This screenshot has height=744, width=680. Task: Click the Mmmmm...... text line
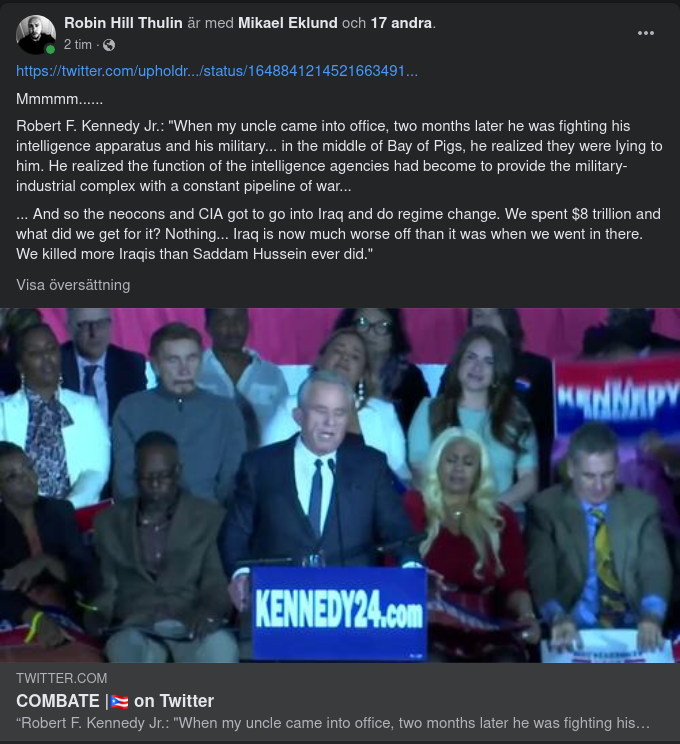pyautogui.click(x=59, y=99)
